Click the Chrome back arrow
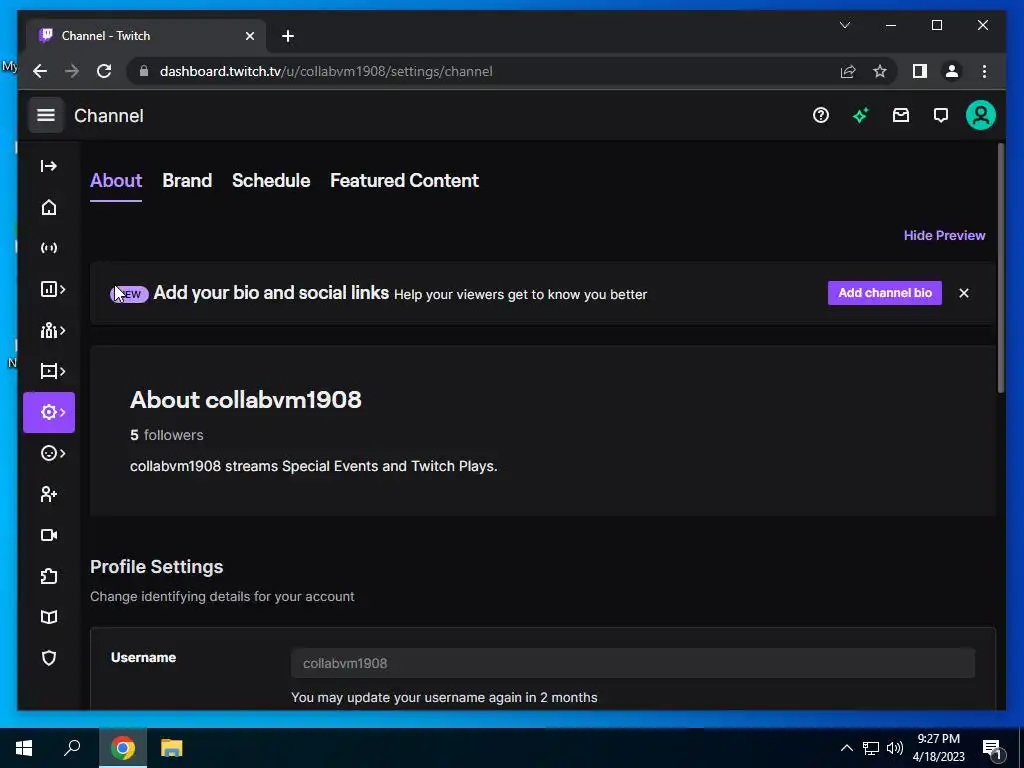Image resolution: width=1024 pixels, height=768 pixels. (40, 71)
